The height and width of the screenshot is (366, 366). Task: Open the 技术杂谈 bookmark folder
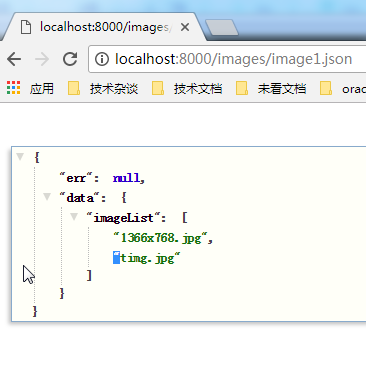(x=103, y=89)
